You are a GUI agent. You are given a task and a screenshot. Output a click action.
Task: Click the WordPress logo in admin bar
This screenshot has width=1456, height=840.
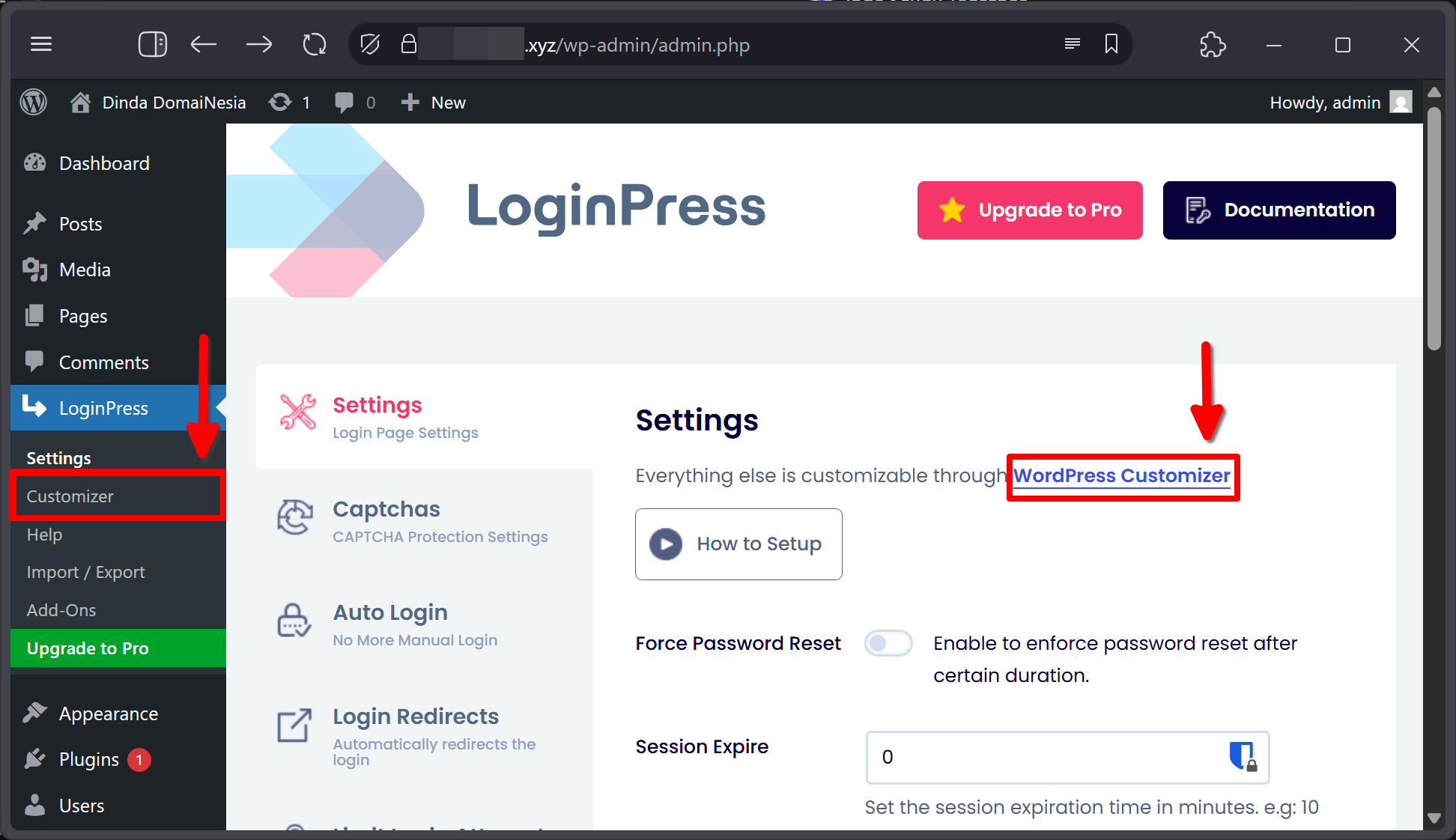(33, 102)
